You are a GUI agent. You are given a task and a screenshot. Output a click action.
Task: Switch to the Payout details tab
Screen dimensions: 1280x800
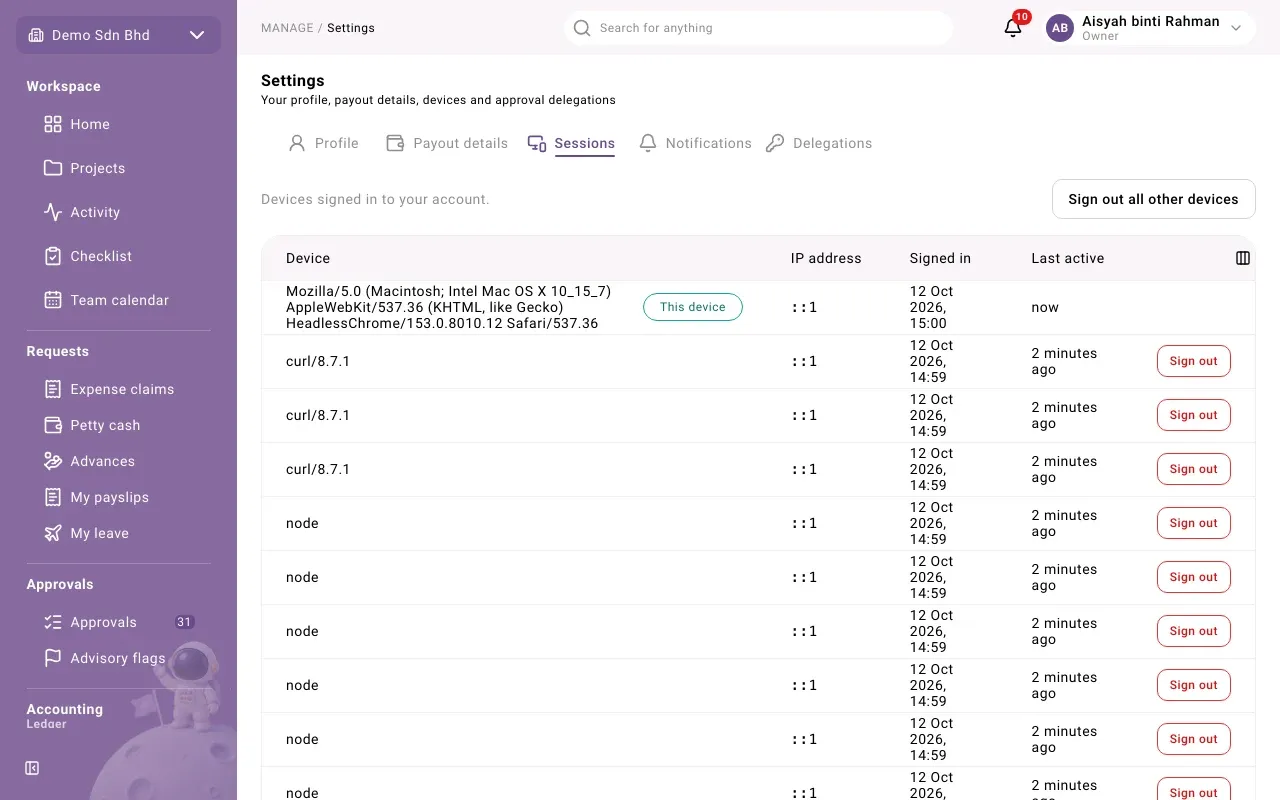447,143
